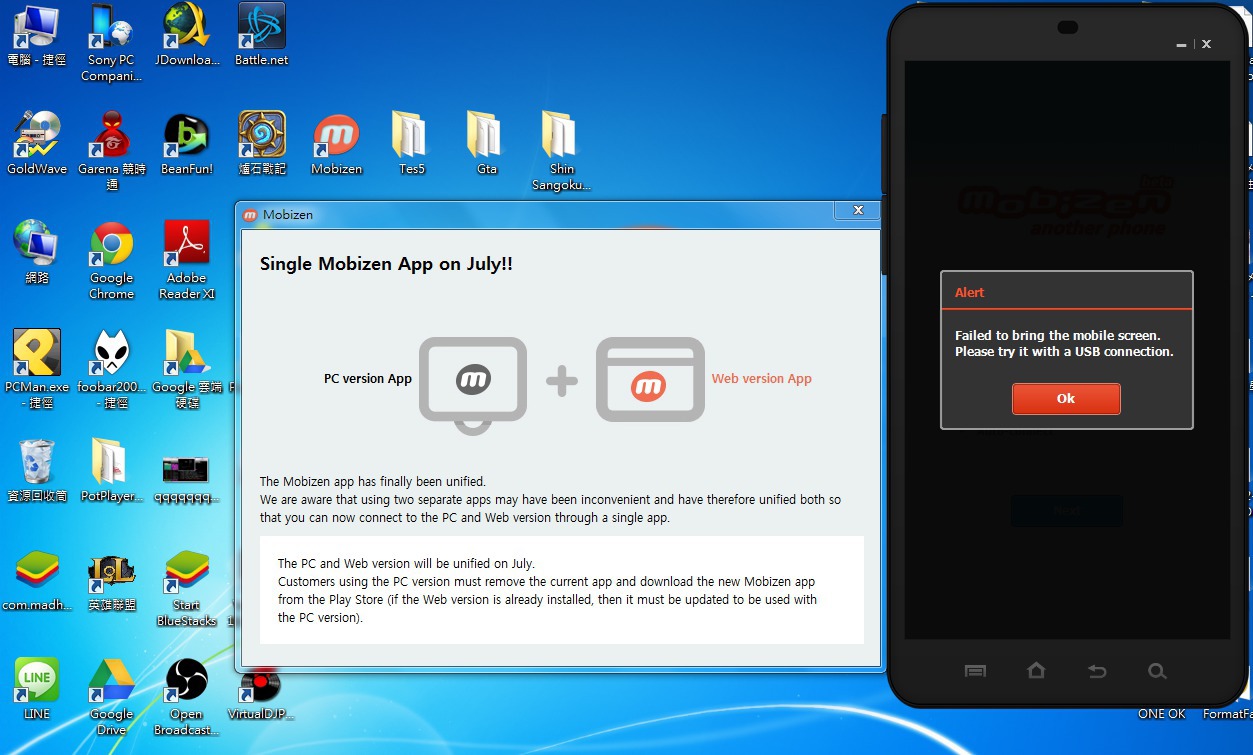Click Ok in the Alert dialog

1066,398
